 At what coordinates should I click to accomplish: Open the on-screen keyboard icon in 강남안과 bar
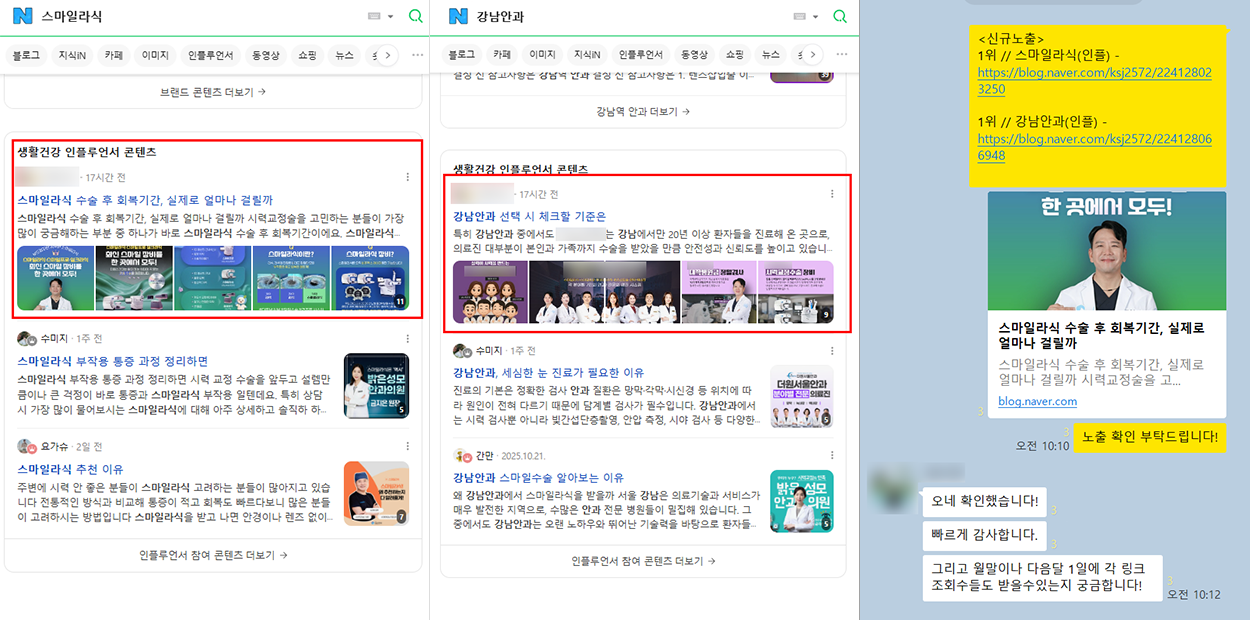tap(799, 17)
